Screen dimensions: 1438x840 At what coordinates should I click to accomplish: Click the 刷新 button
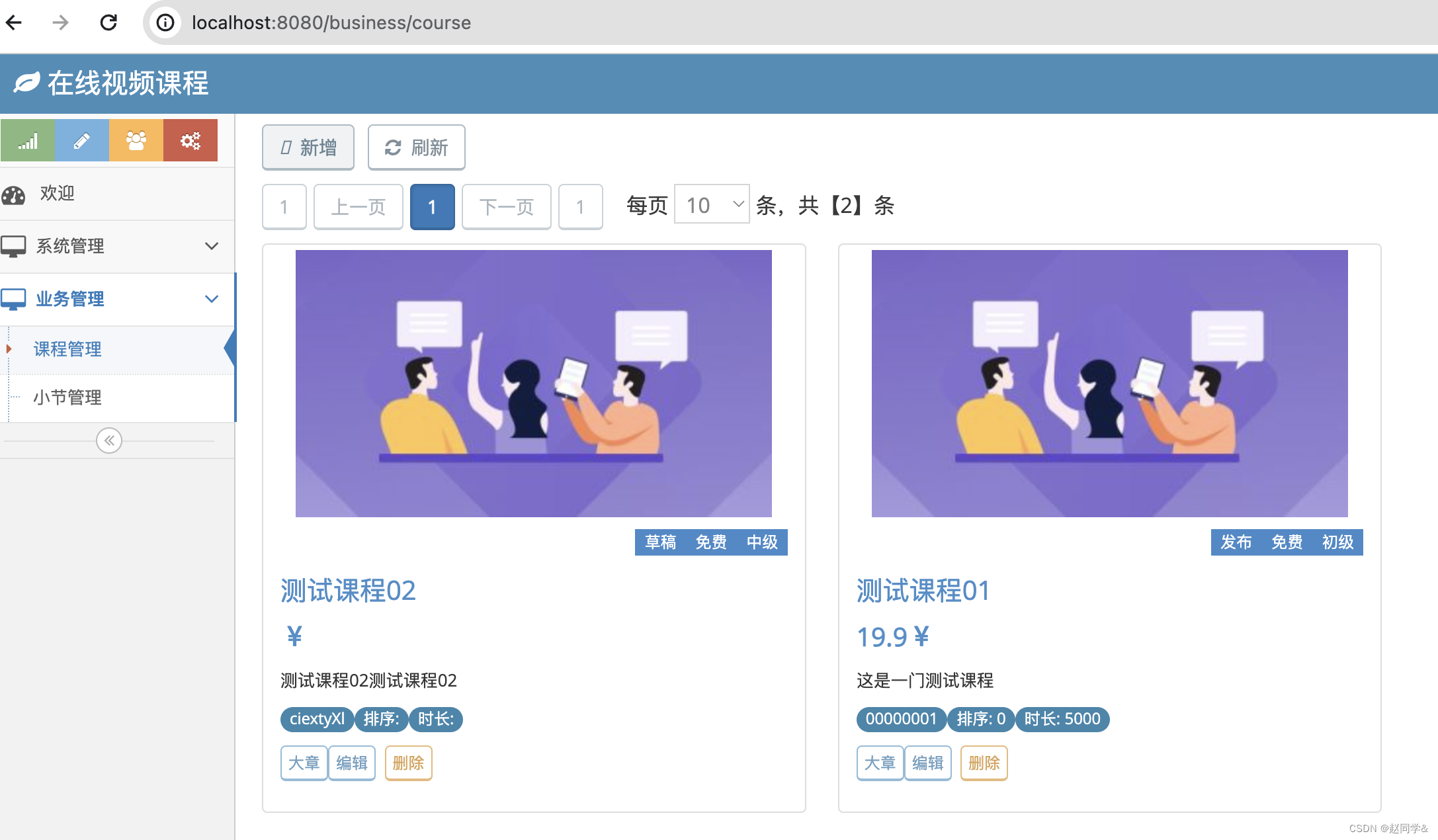(417, 147)
